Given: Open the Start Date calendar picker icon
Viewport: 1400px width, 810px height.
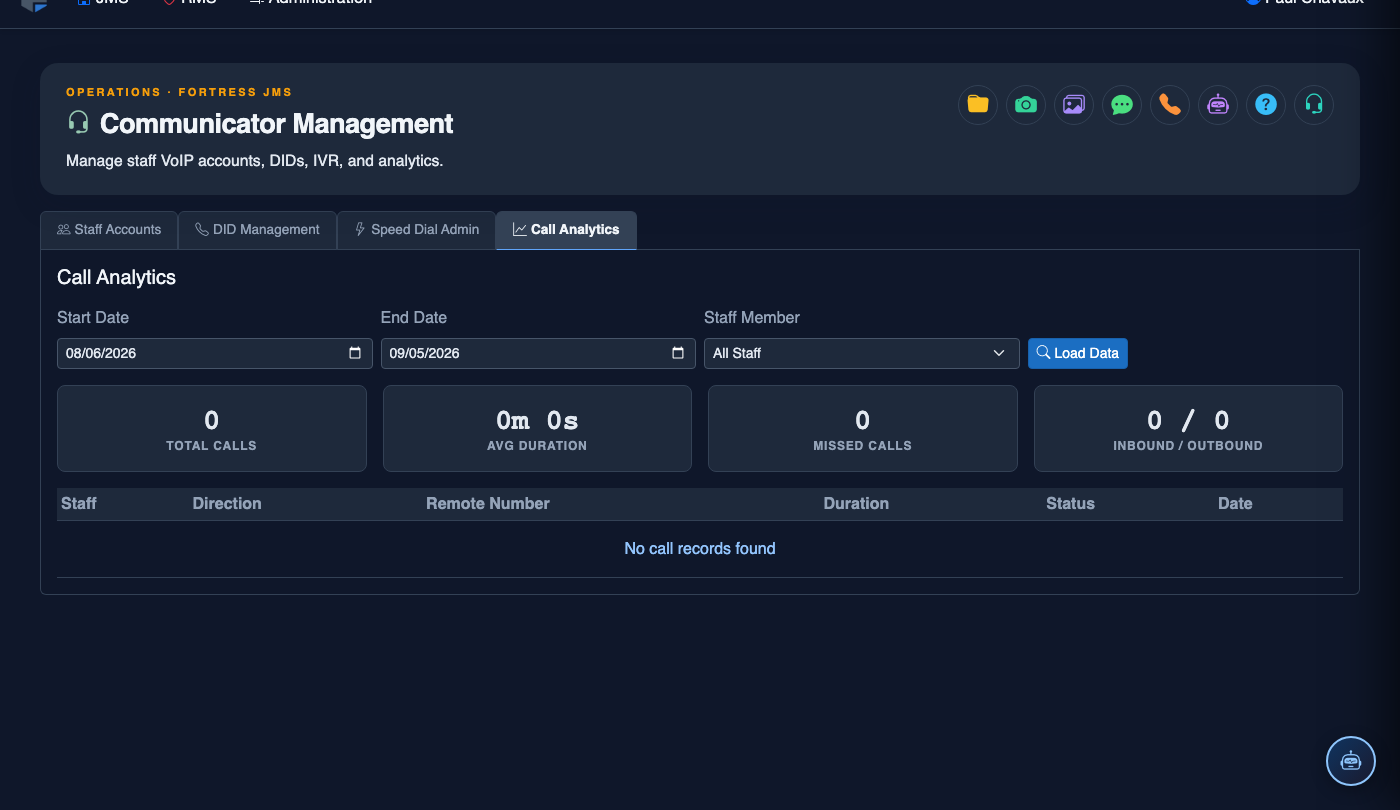Looking at the screenshot, I should (355, 353).
